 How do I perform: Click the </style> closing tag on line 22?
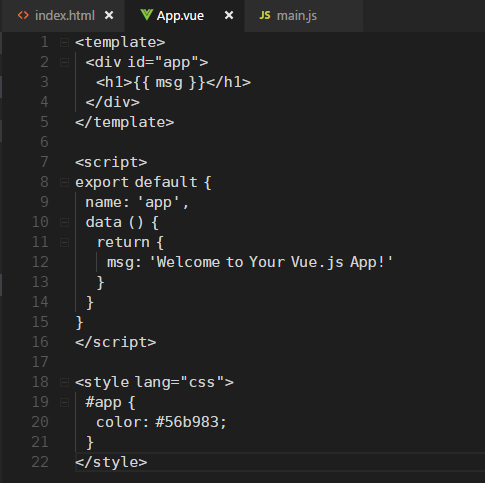[111, 462]
